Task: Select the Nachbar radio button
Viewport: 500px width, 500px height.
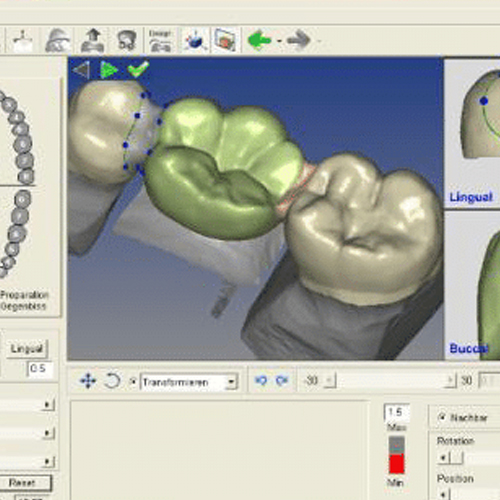Action: click(442, 417)
